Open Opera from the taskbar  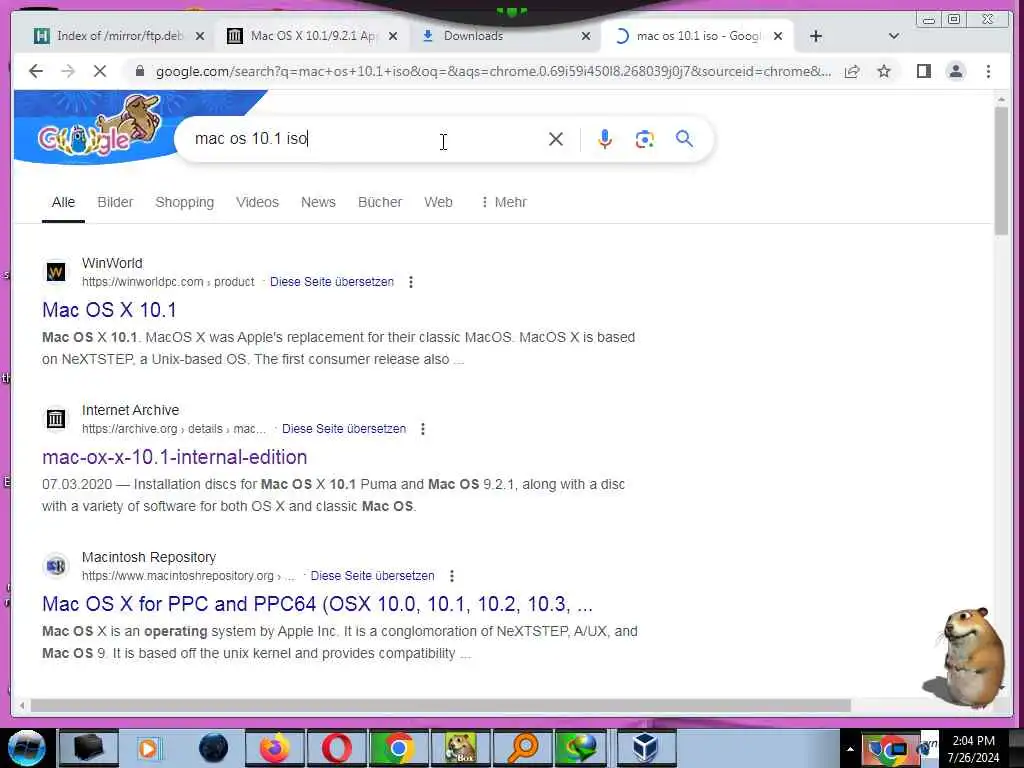click(x=336, y=748)
